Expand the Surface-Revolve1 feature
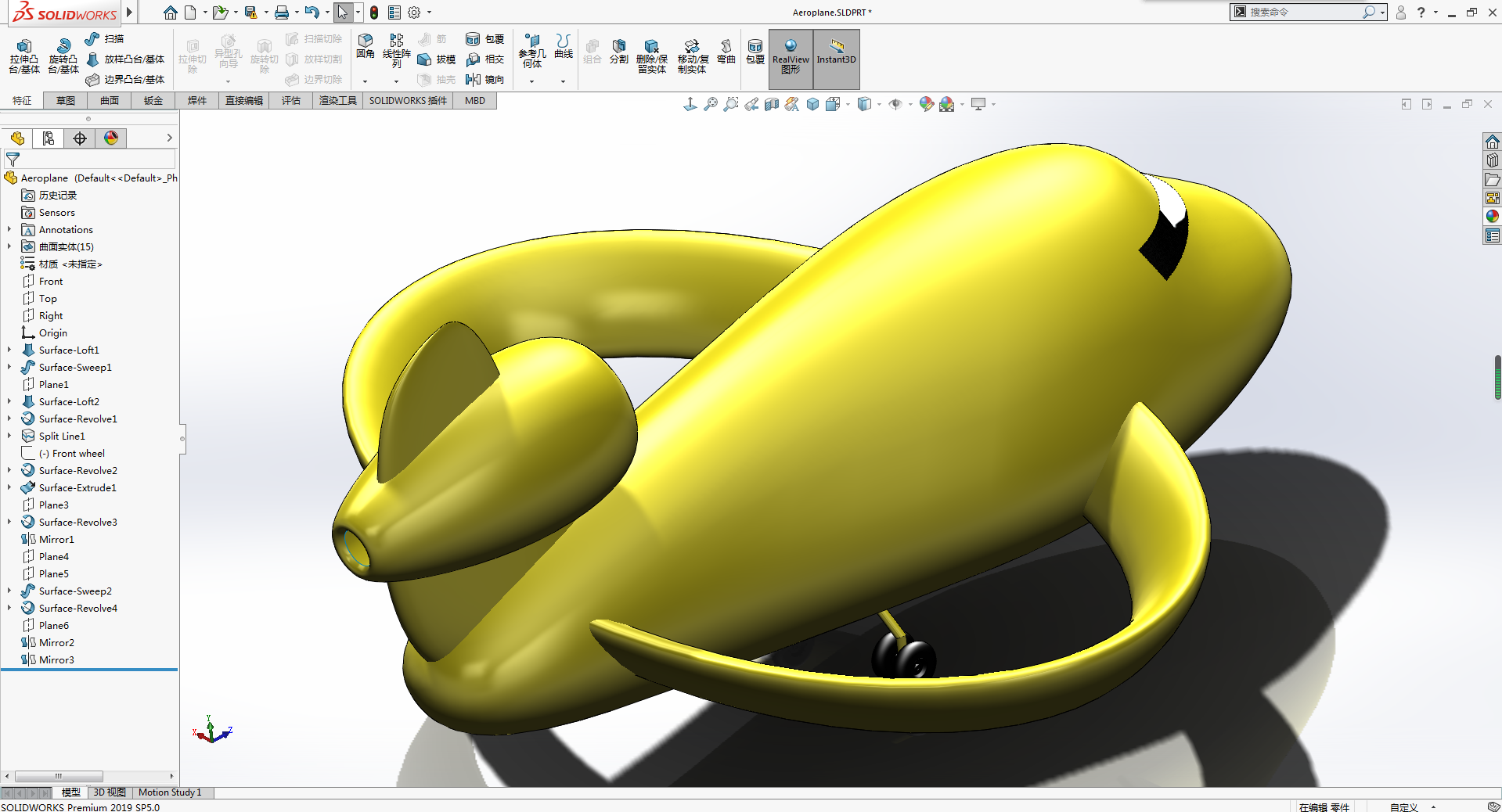Screen dimensions: 1502x812 click(9, 419)
